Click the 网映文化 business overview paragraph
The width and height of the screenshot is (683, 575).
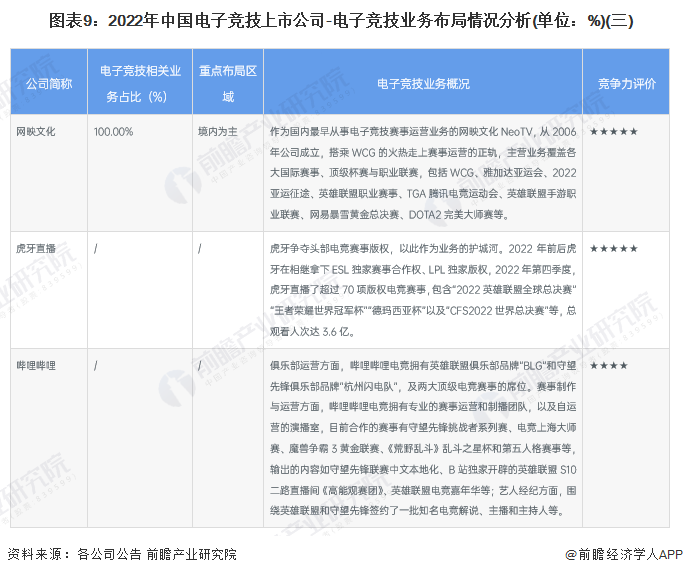(423, 173)
